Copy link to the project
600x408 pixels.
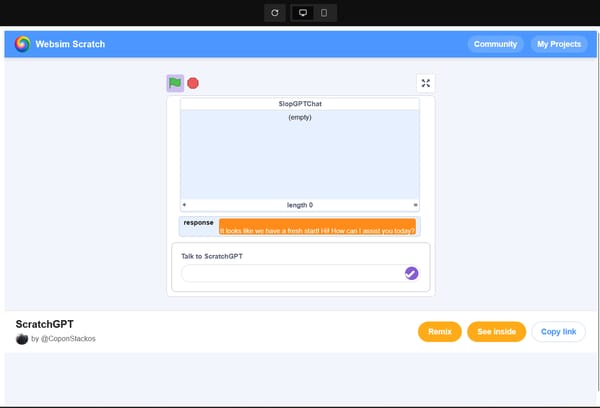(x=558, y=331)
